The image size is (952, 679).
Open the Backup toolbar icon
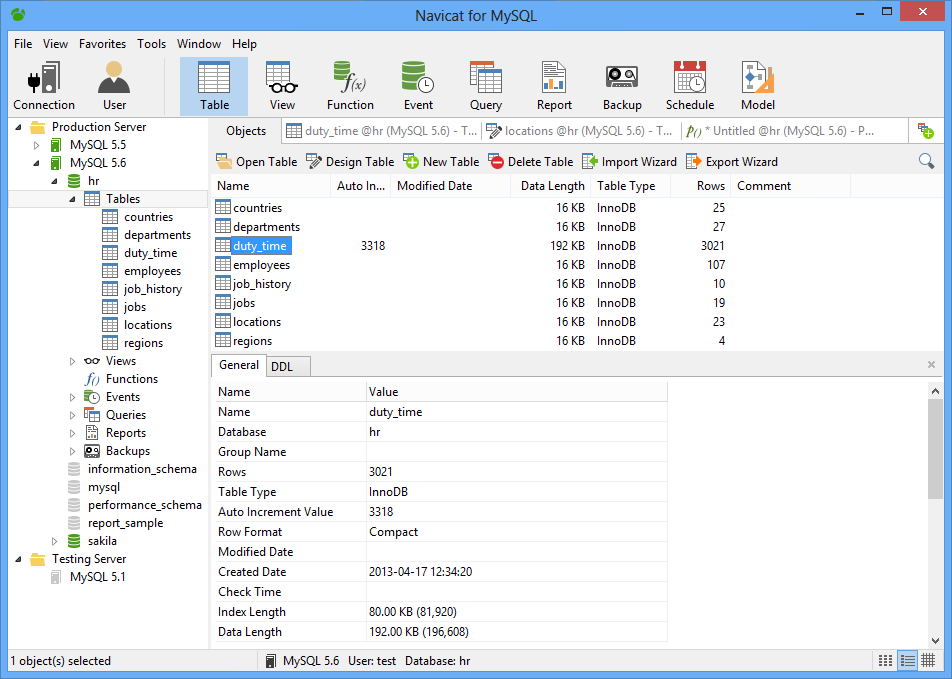tap(622, 86)
